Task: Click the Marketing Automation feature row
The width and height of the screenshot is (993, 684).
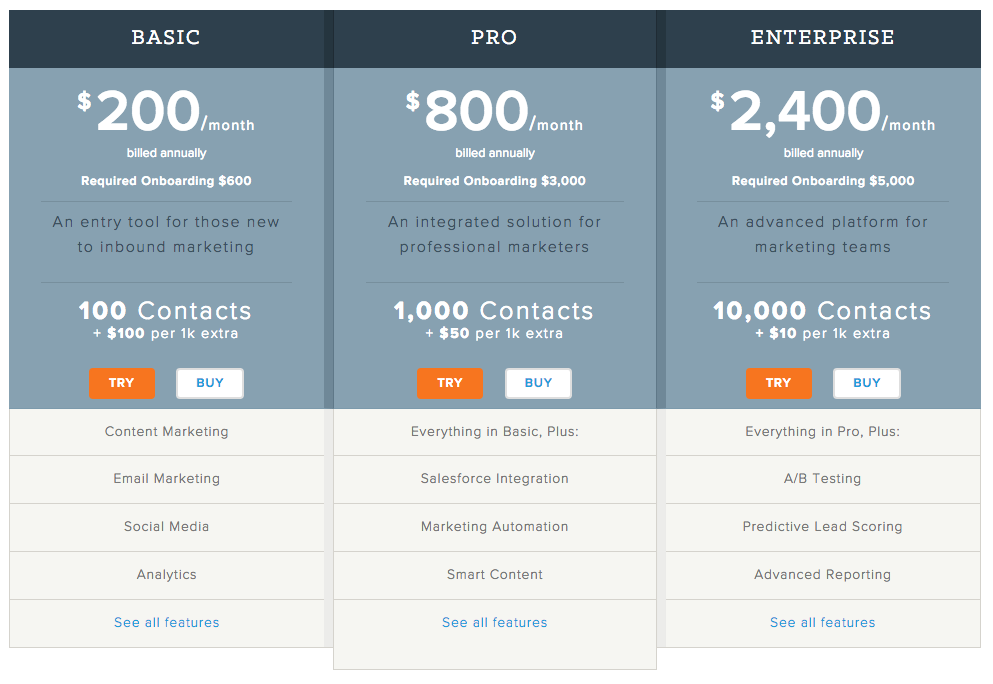Action: [495, 527]
